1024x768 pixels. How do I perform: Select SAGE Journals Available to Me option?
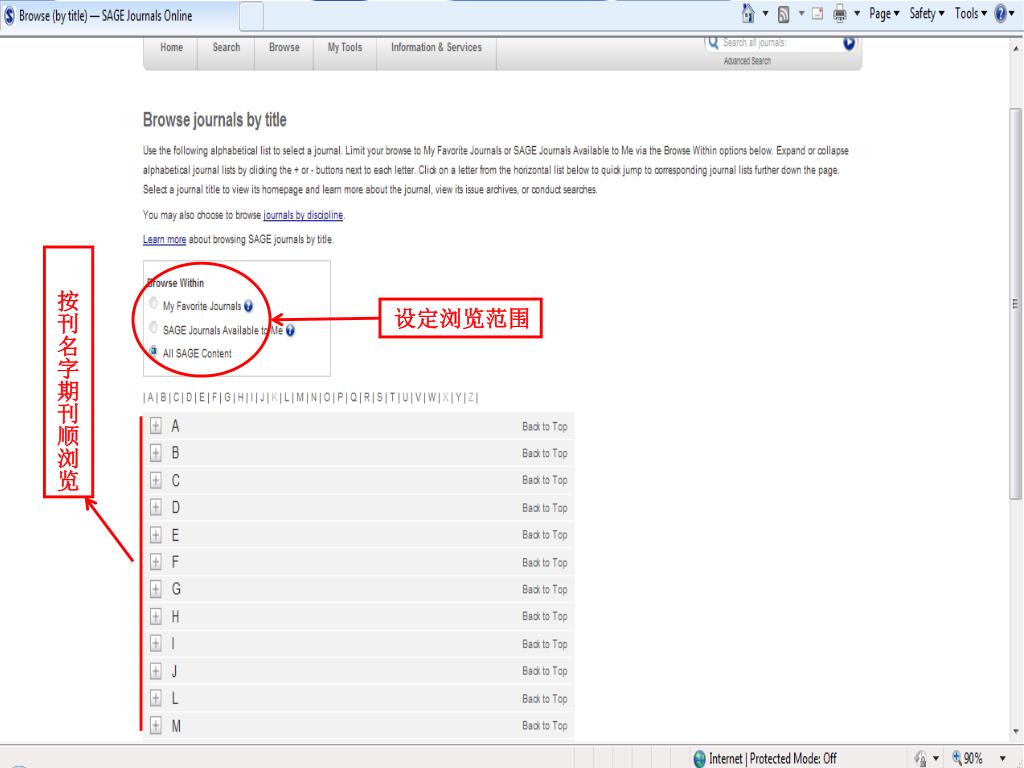(153, 328)
